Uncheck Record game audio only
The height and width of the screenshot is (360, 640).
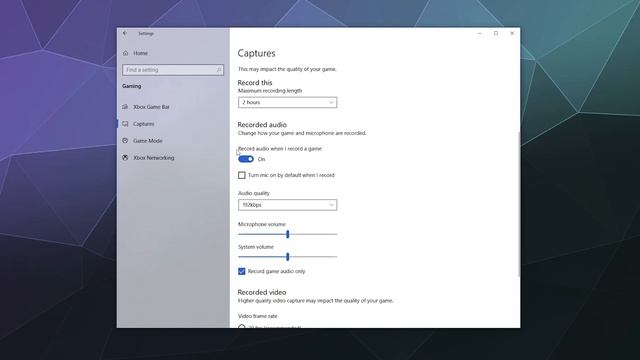coord(242,271)
